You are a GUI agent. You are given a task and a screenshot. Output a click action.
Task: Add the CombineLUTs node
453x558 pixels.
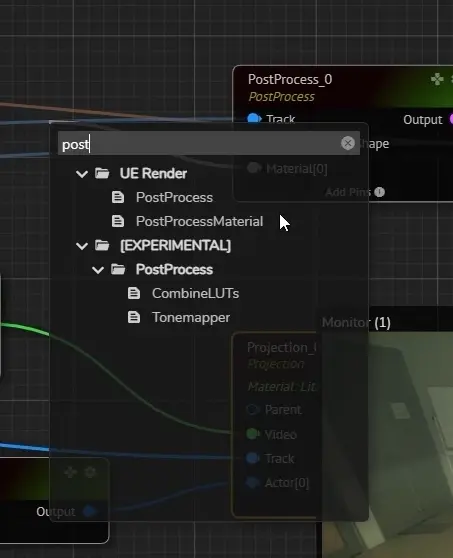(195, 294)
